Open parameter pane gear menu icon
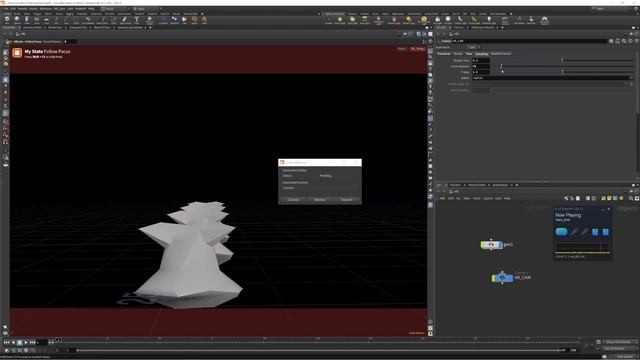Viewport: 640px width, 360px height. (611, 41)
